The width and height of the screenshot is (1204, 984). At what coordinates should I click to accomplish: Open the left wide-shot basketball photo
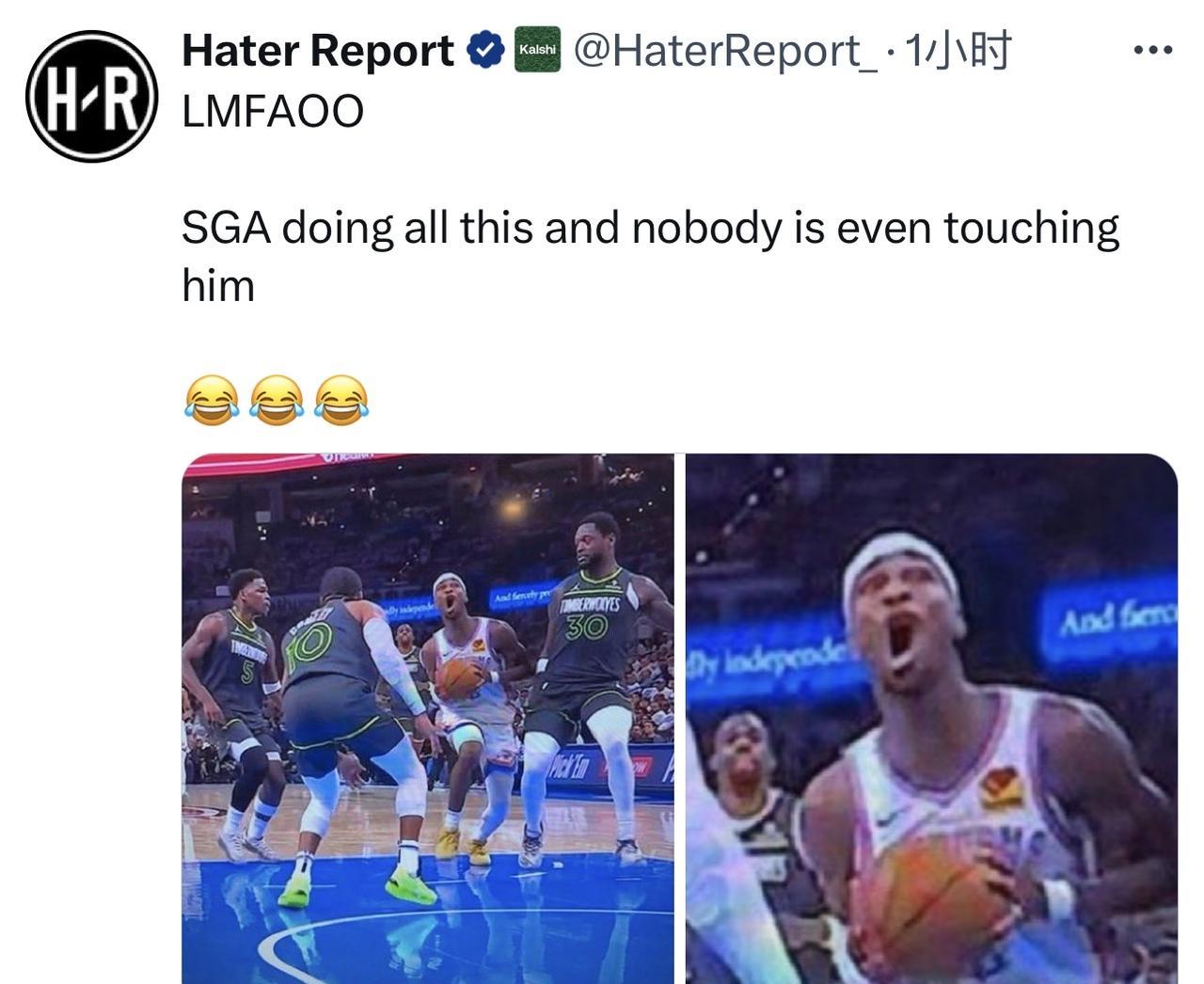428,719
